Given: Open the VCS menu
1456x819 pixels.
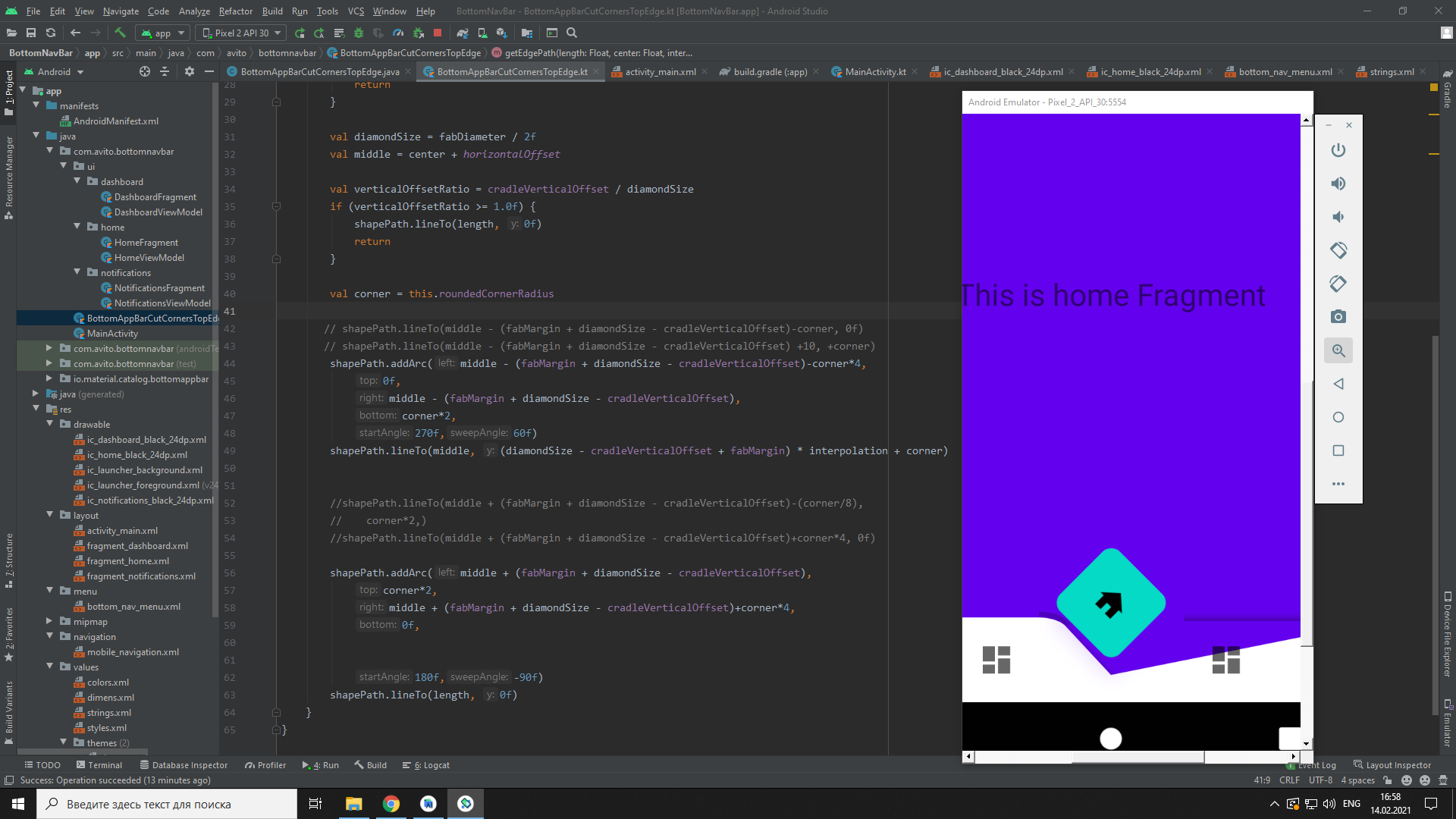Looking at the screenshot, I should (x=356, y=11).
